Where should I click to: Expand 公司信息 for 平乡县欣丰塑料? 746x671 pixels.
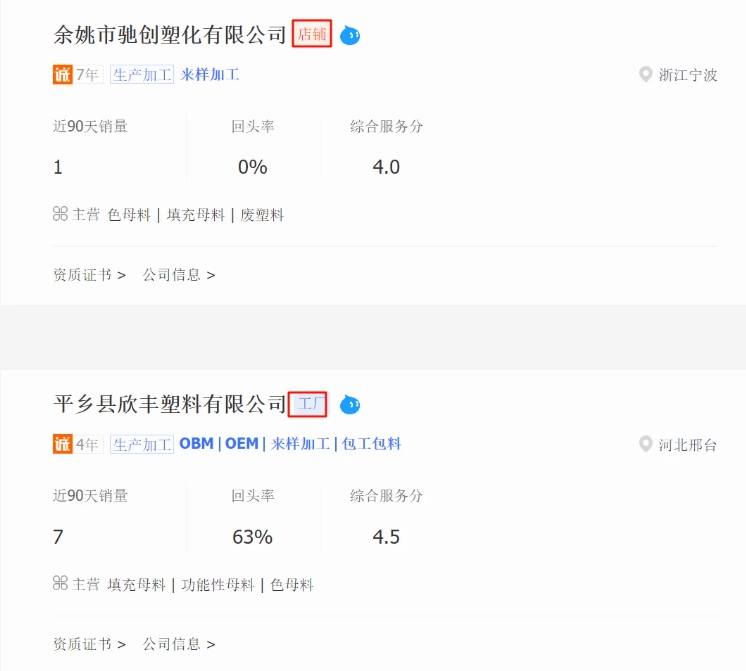[x=179, y=644]
